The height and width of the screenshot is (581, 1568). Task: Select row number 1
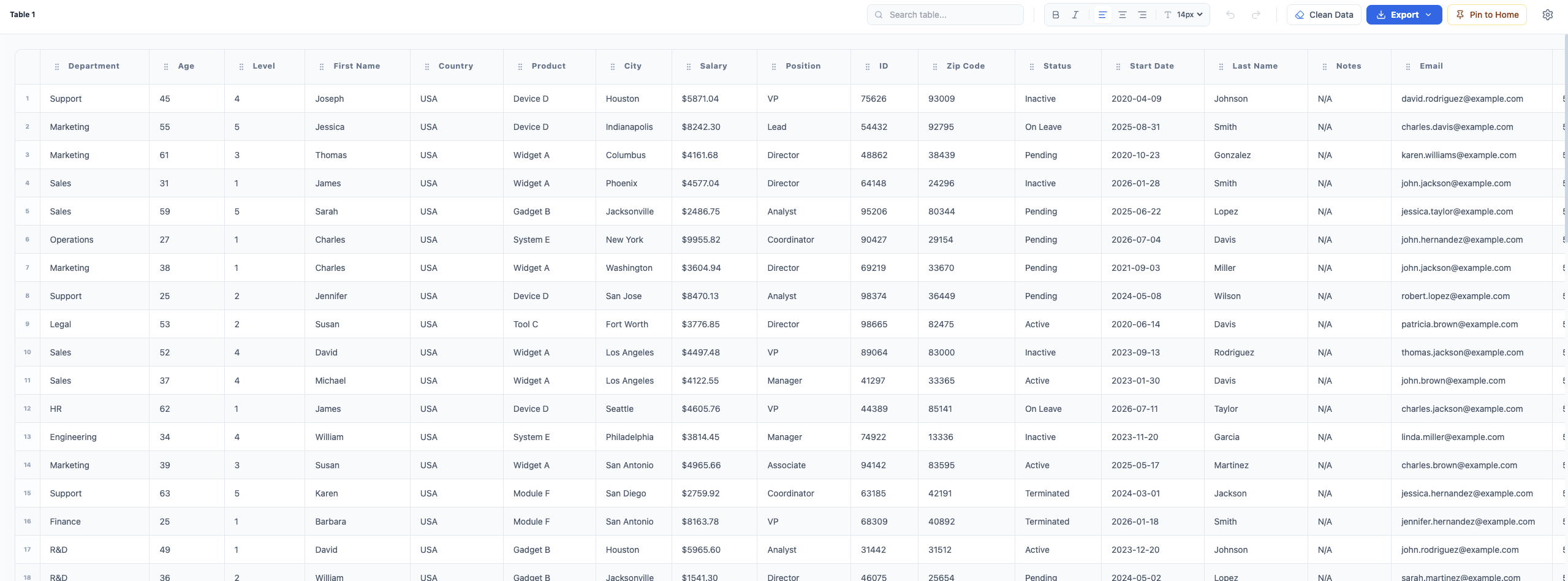point(27,99)
